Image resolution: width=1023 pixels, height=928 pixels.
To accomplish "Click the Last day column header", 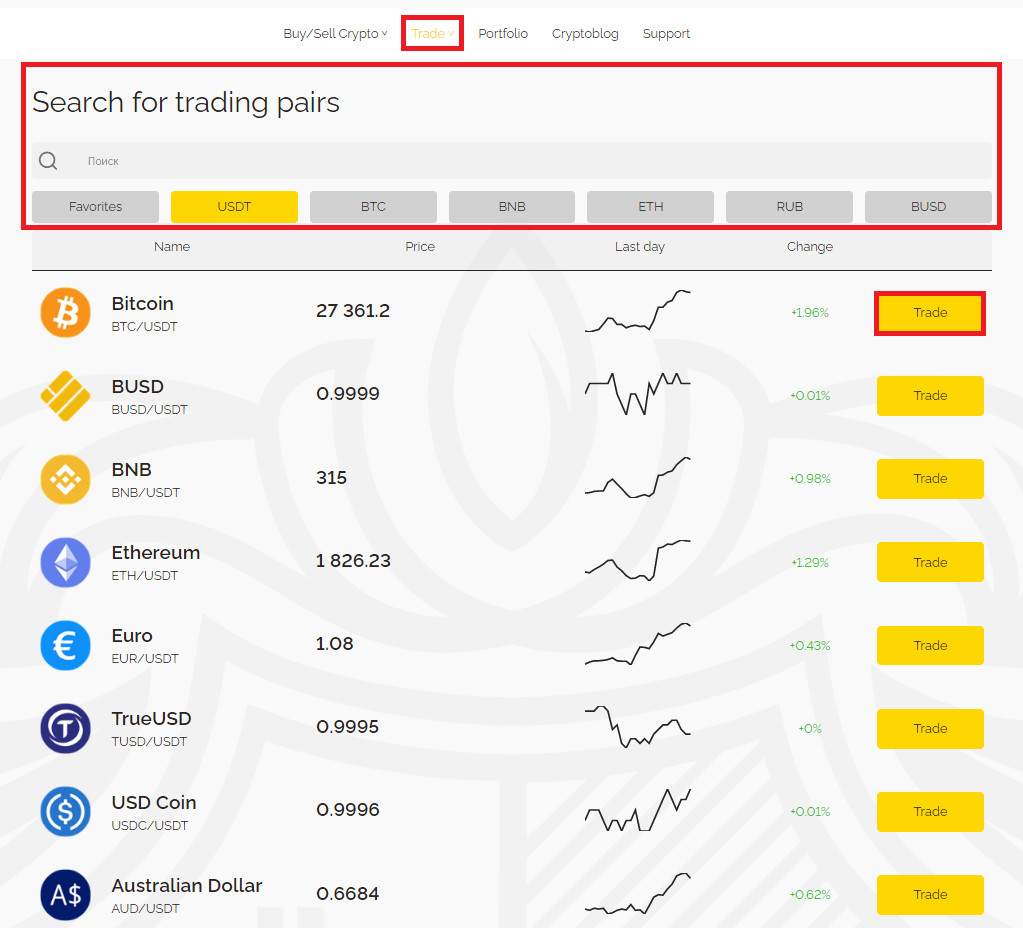I will pyautogui.click(x=639, y=247).
